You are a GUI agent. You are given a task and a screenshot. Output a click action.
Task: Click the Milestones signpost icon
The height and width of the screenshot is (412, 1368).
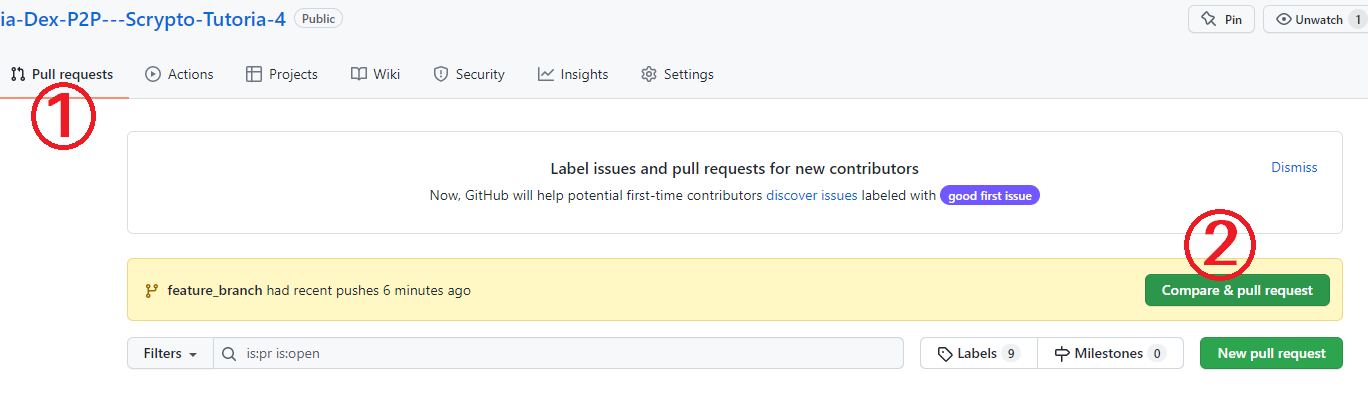pyautogui.click(x=1063, y=353)
